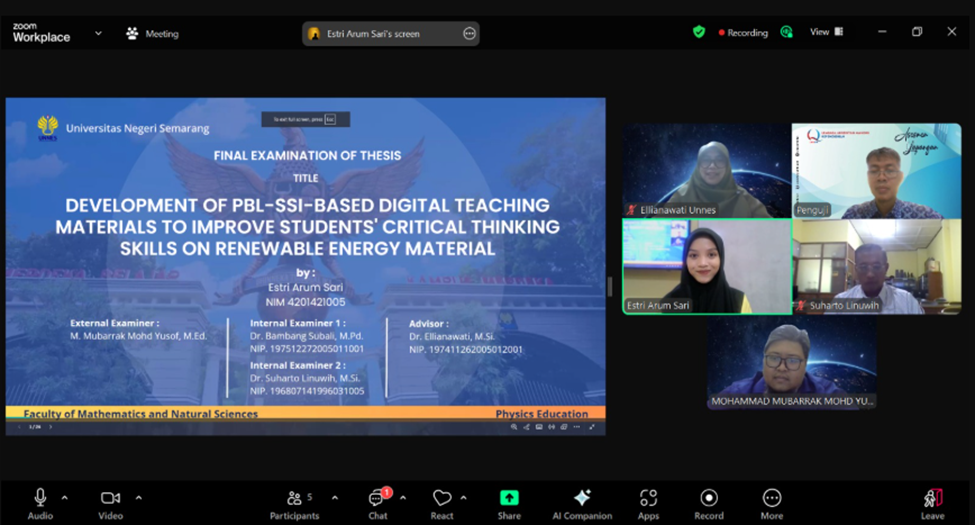Click the Share screen icon
The height and width of the screenshot is (525, 975).
click(509, 504)
